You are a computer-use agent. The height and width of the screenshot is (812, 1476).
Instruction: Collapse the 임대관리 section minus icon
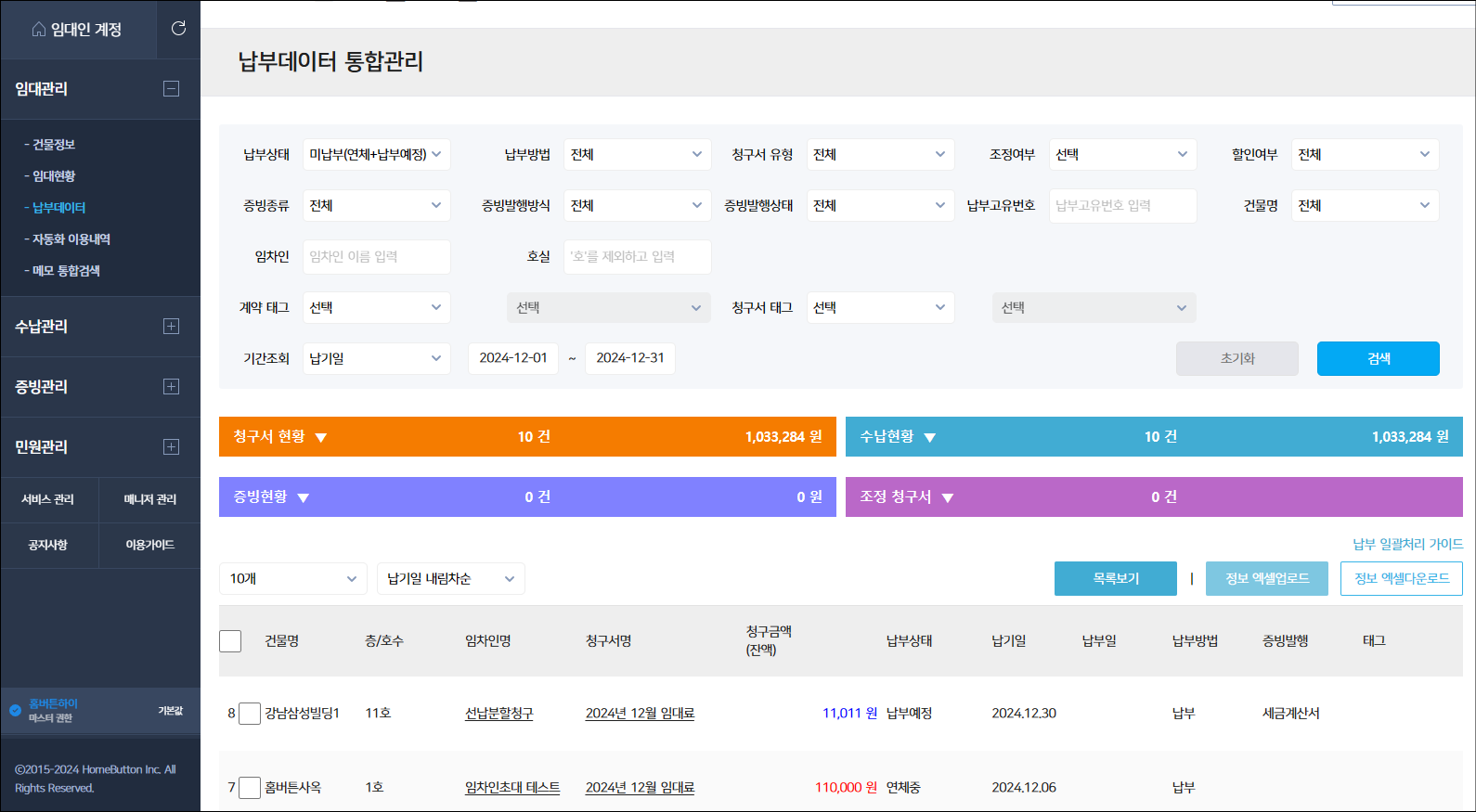tap(171, 89)
